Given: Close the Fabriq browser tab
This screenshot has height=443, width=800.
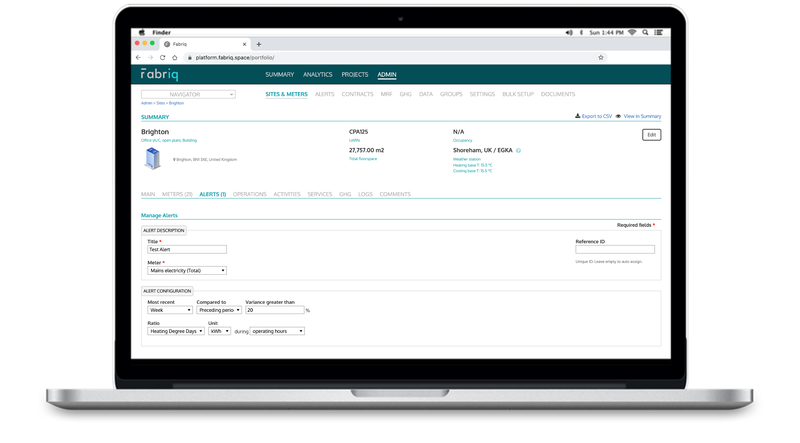Looking at the screenshot, I should click(x=244, y=44).
